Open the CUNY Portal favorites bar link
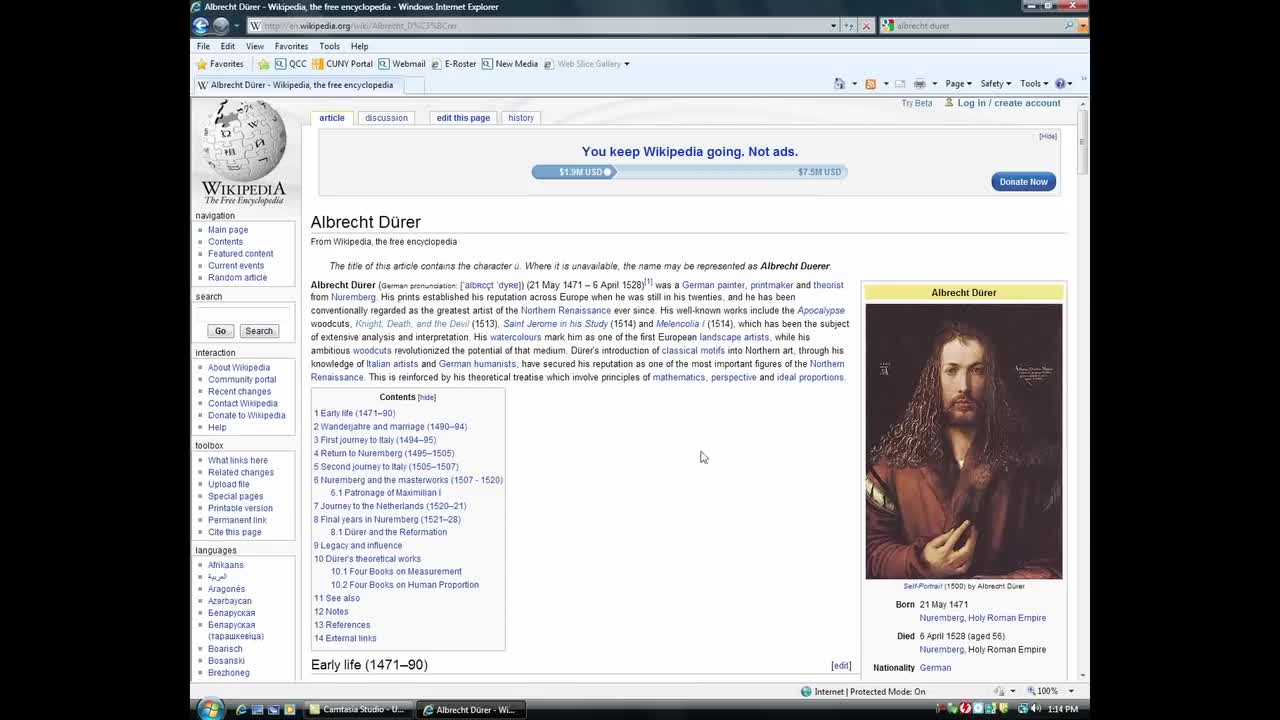1280x720 pixels. coord(342,64)
